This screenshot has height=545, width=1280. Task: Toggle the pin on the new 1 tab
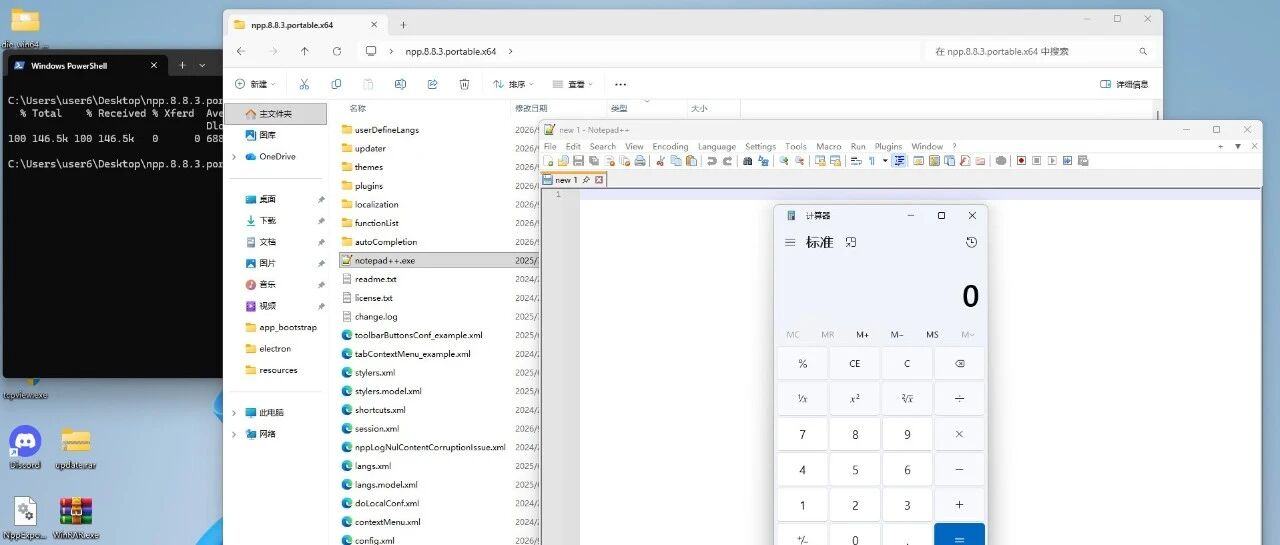587,180
